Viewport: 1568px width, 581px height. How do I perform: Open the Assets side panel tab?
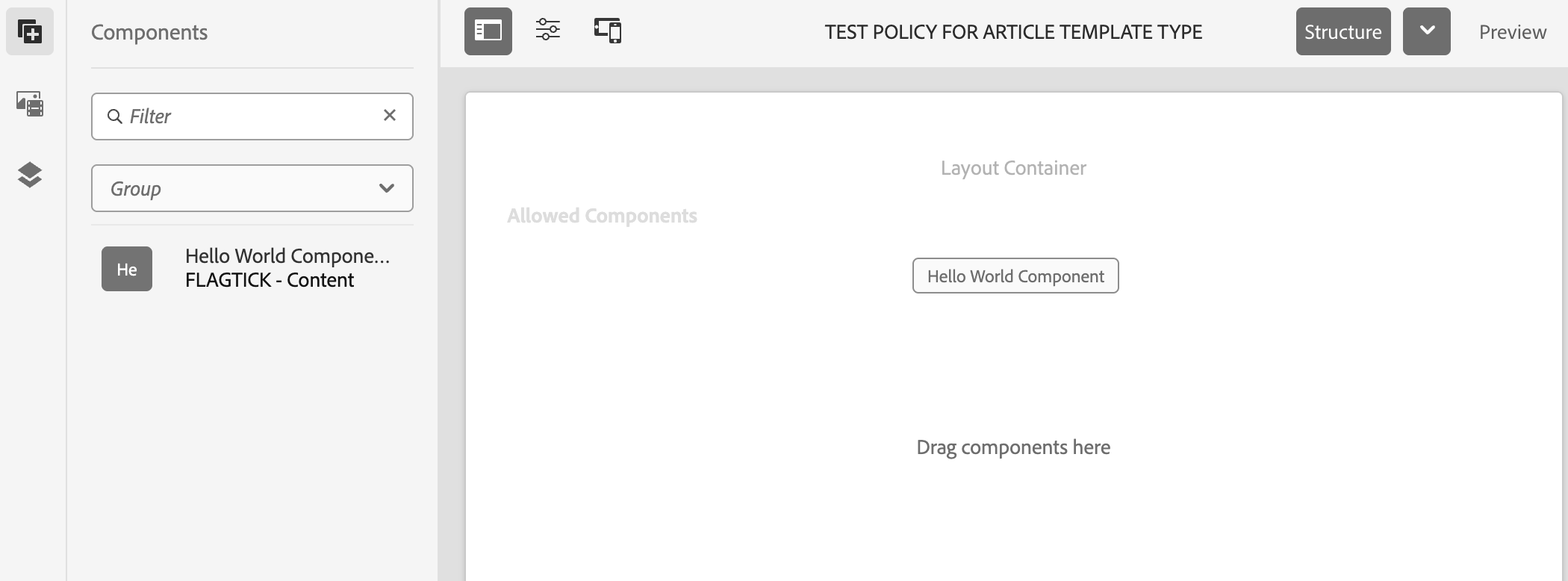30,103
